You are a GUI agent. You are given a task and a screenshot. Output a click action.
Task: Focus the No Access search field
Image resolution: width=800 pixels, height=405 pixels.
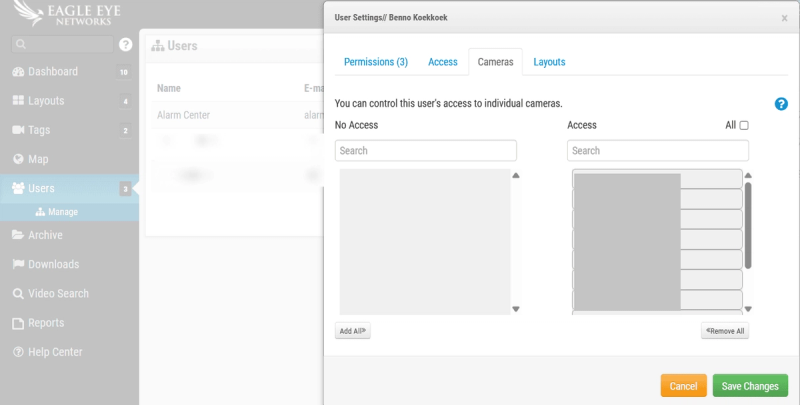(426, 151)
